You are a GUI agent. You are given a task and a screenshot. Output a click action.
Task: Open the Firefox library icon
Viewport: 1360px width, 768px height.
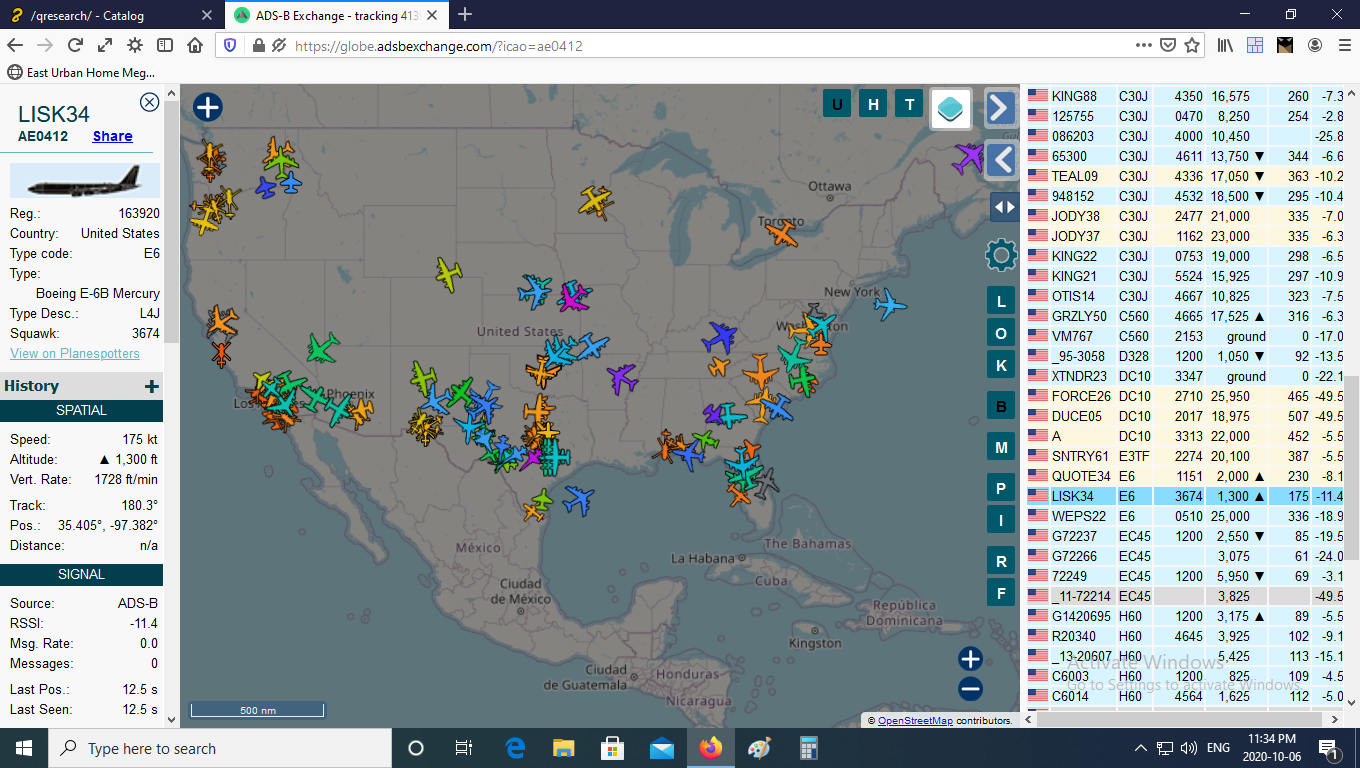click(1225, 45)
